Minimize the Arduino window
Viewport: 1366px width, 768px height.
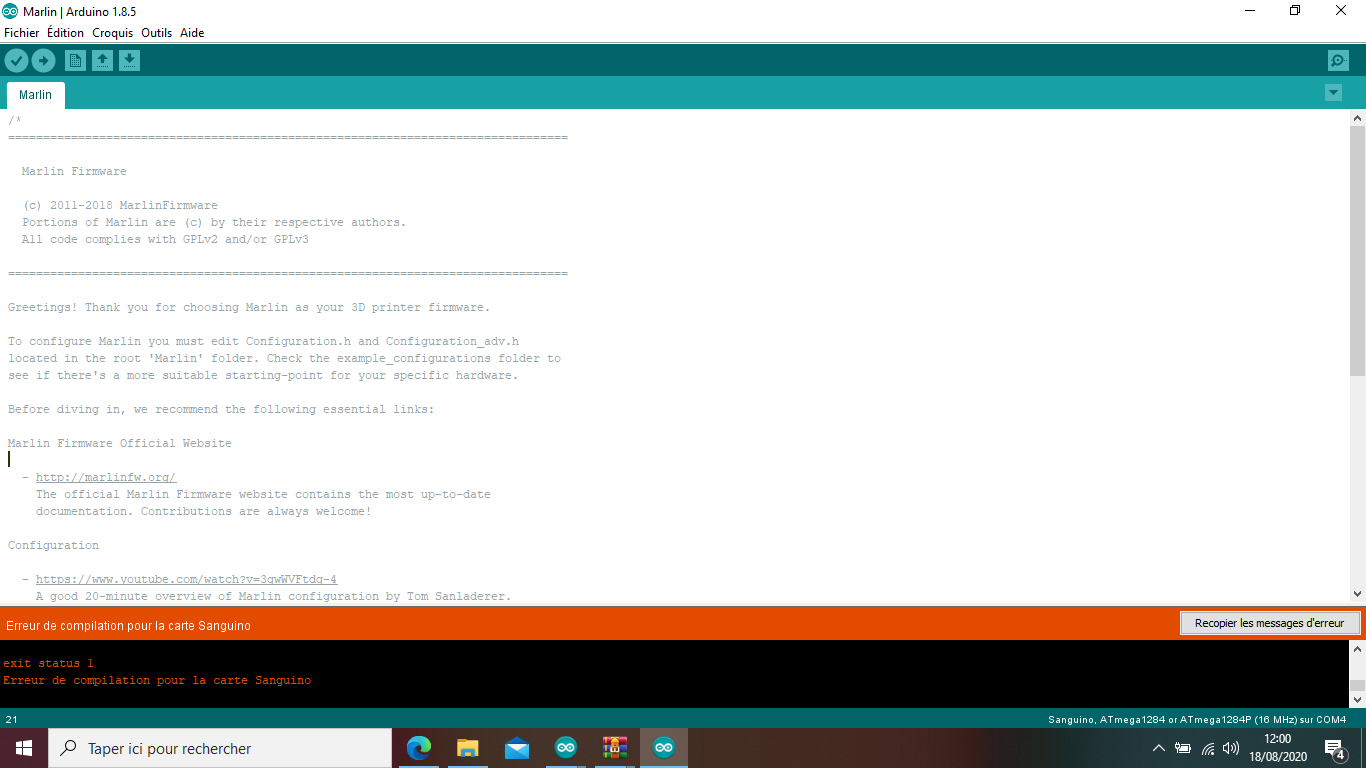coord(1250,11)
